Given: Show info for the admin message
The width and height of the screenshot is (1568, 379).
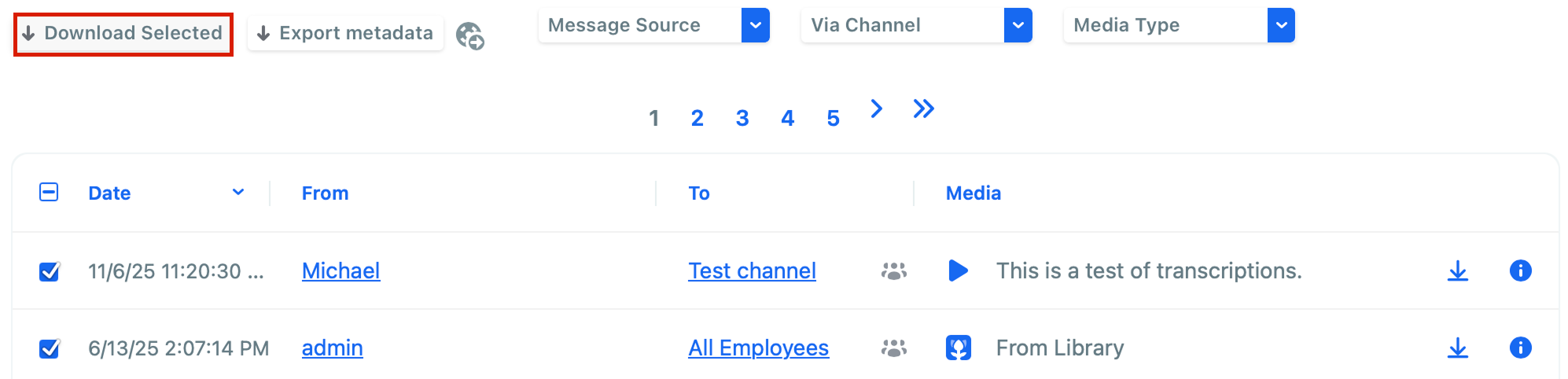Looking at the screenshot, I should pos(1521,348).
